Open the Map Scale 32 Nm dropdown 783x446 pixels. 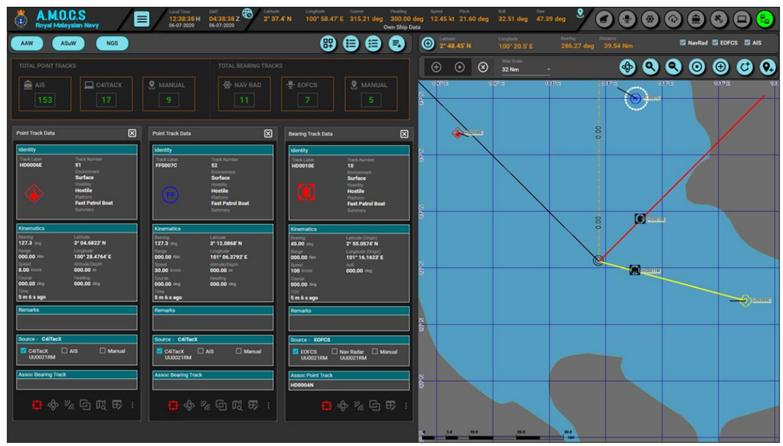click(525, 69)
